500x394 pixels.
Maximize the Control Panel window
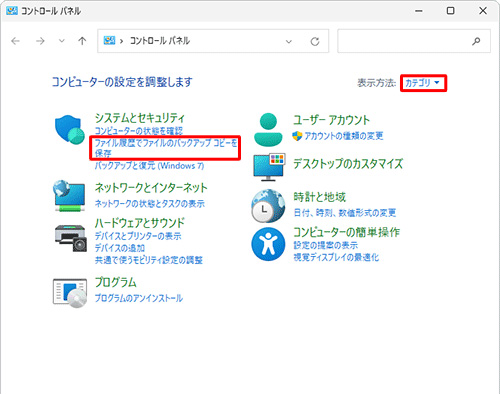[450, 11]
